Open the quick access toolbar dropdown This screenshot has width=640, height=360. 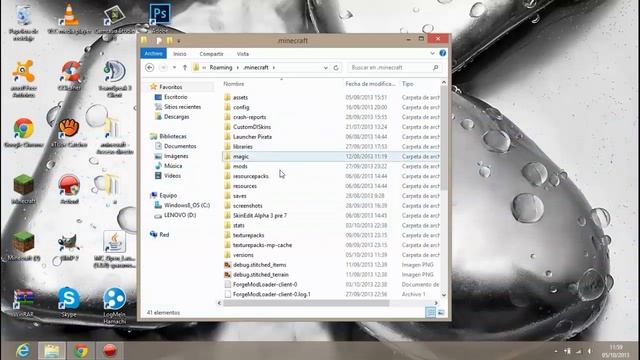[x=179, y=41]
